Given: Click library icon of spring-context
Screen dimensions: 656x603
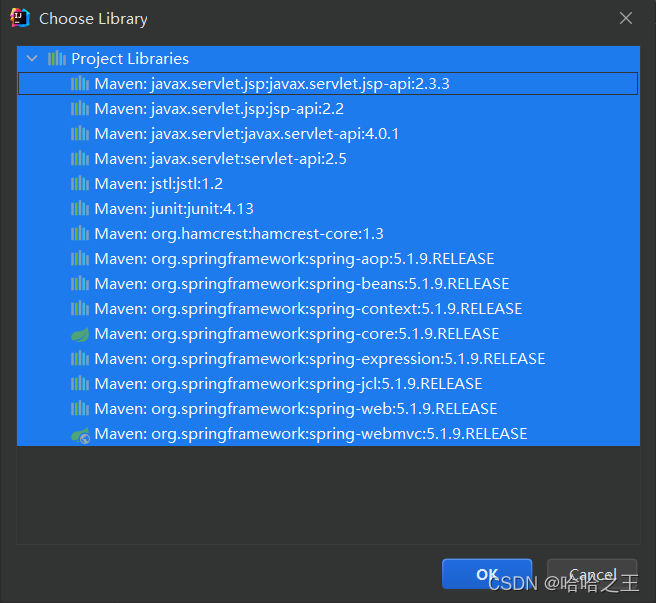Looking at the screenshot, I should 80,309.
